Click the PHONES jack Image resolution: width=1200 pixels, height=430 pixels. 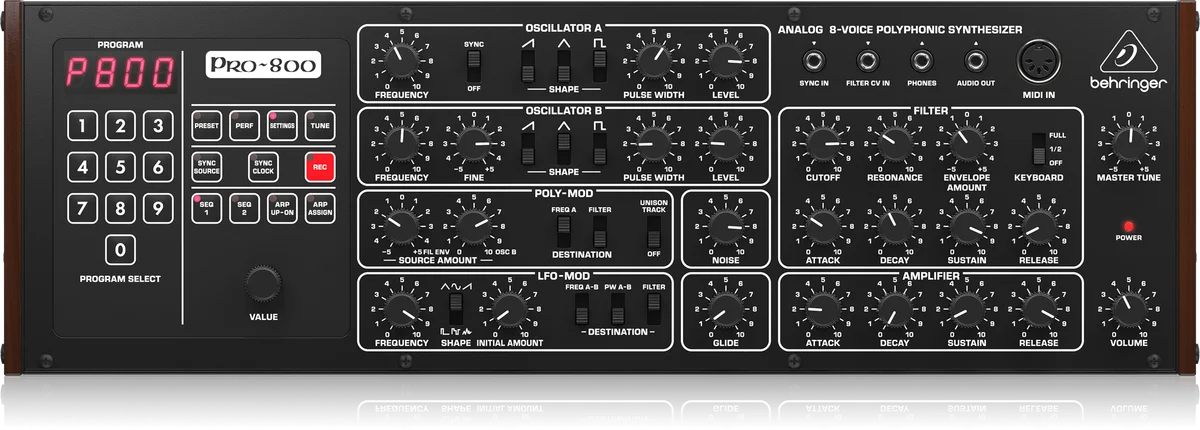921,59
